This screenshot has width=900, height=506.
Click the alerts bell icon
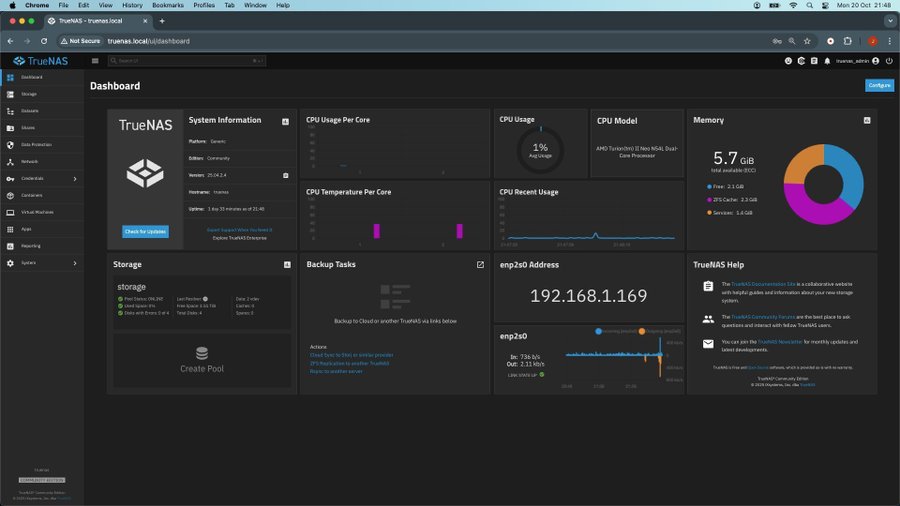point(827,61)
